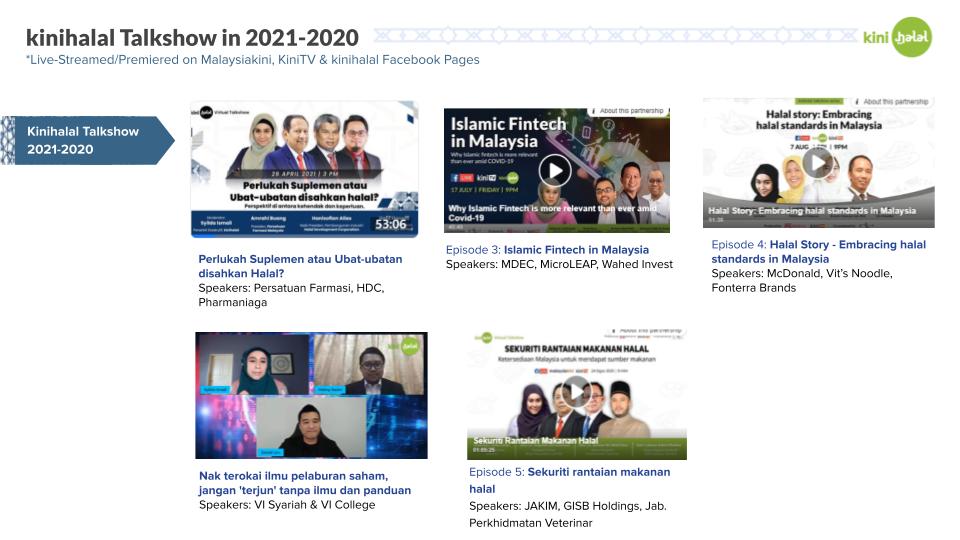Image resolution: width=960 pixels, height=540 pixels.
Task: Click the 53:06 duration badge
Action: 391,225
